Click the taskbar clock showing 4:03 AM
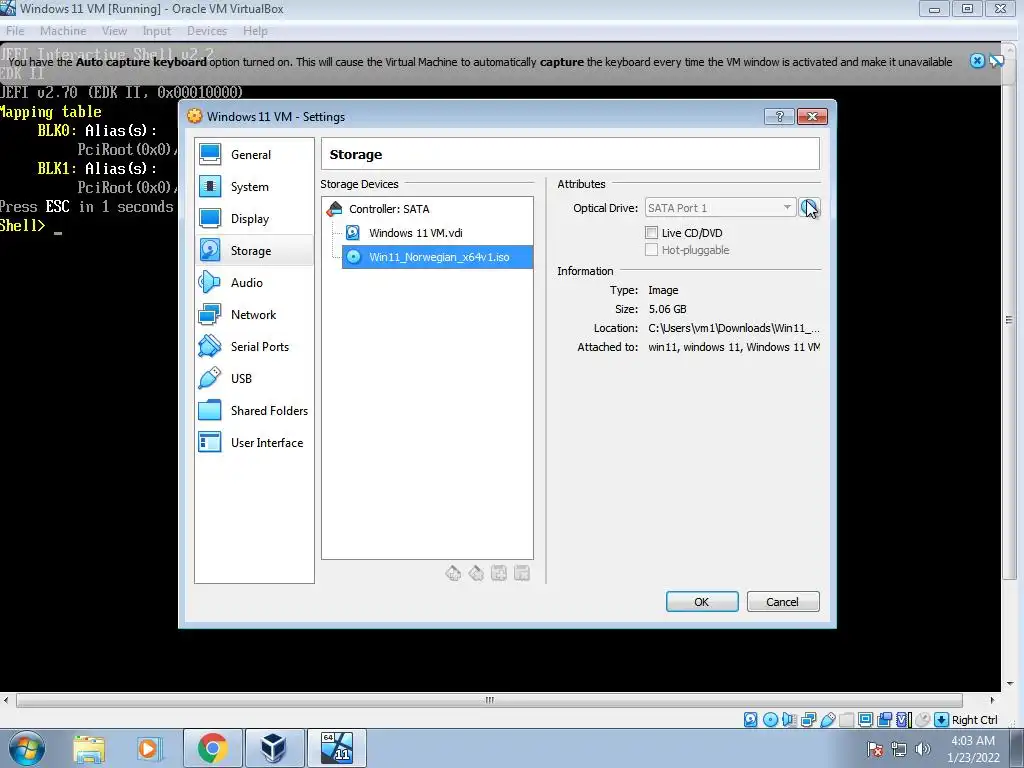1024x768 pixels. 973,749
